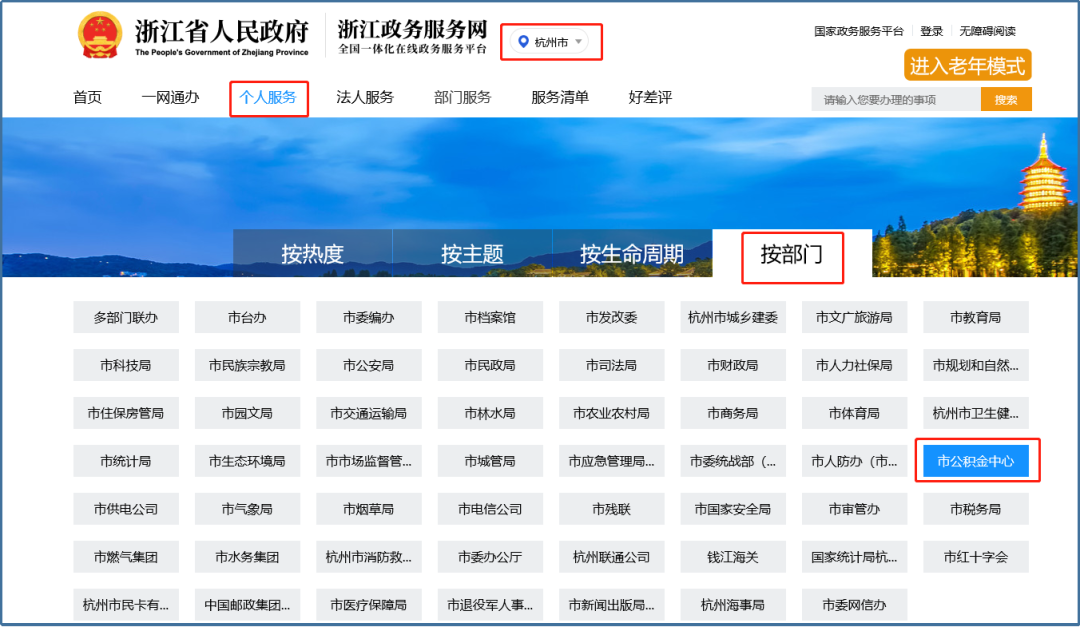Switch to the 按部门 tab
The image size is (1080, 627).
792,254
